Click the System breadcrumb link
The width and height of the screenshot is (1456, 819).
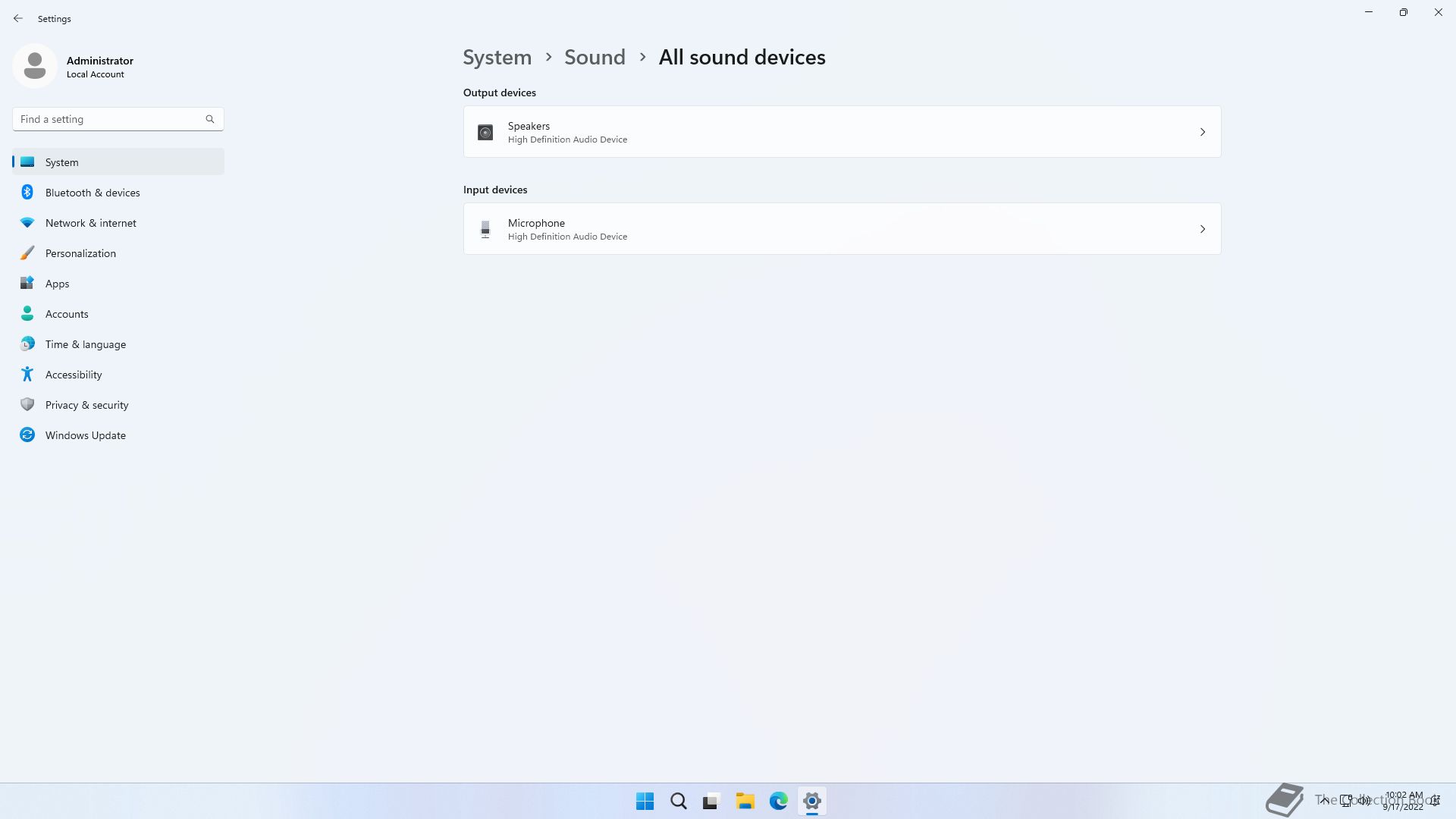(497, 58)
